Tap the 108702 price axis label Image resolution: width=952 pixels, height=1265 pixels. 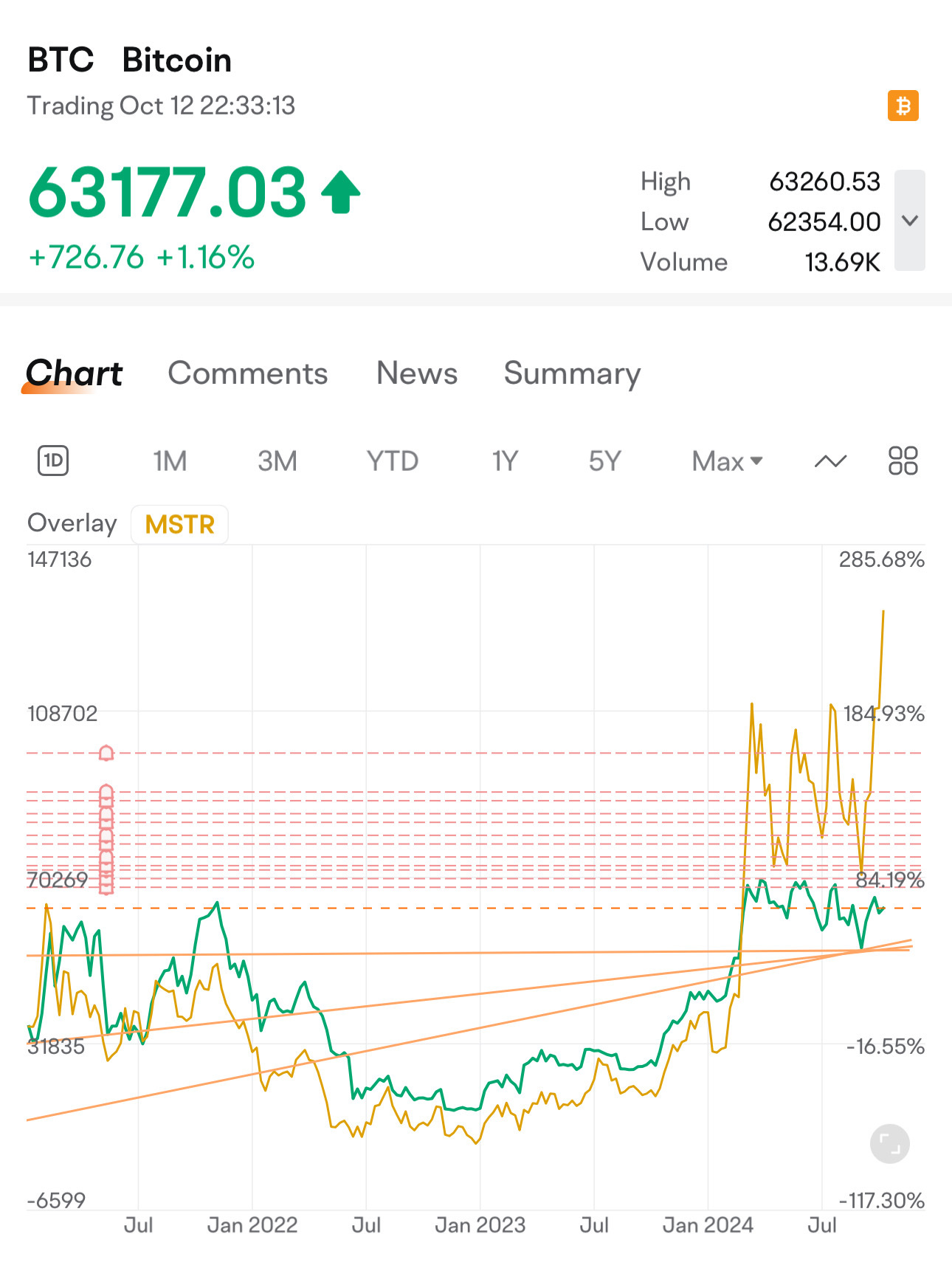62,714
